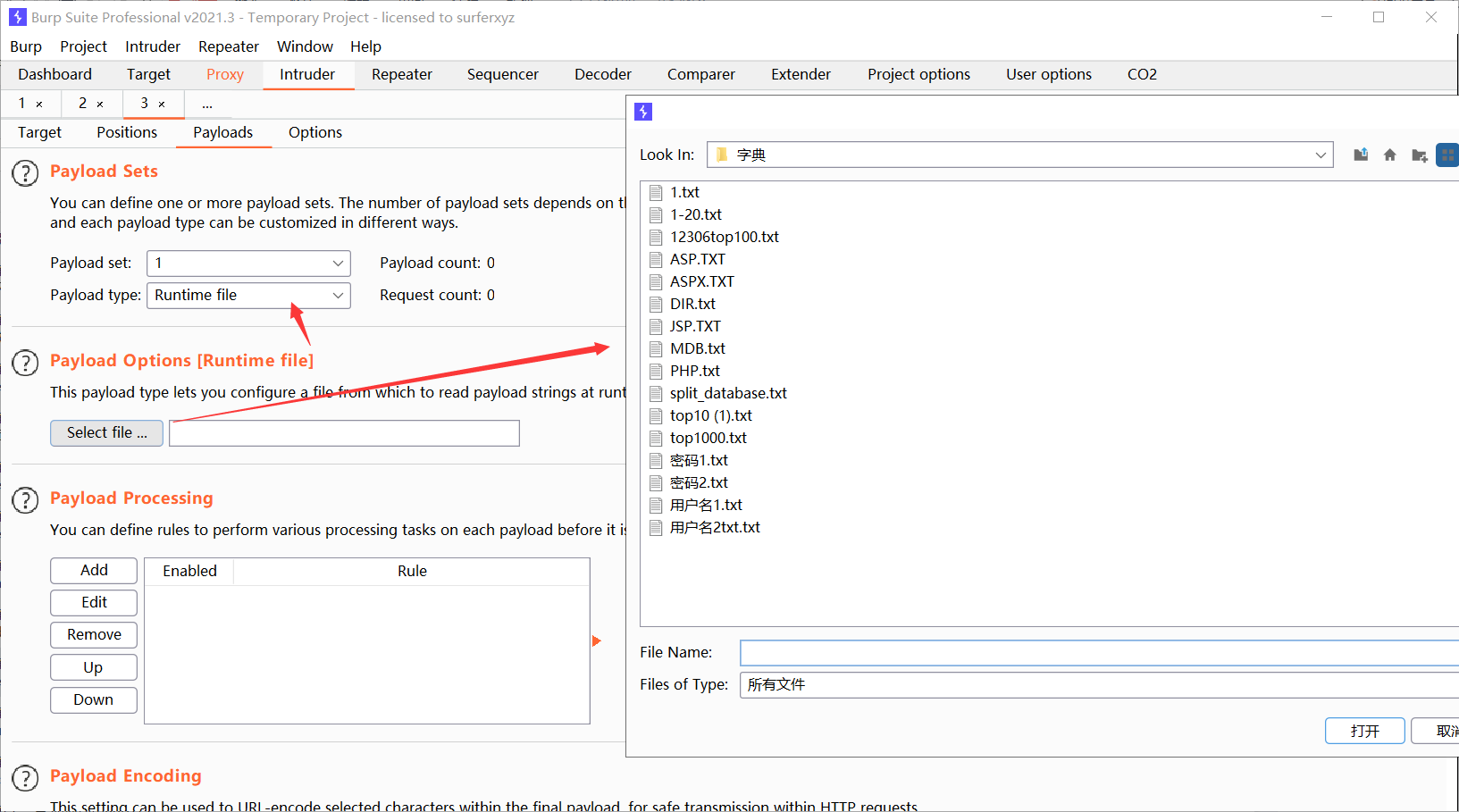Screen dimensions: 1459x812
Task: Select file 密码1.txt
Action: pyautogui.click(x=699, y=460)
